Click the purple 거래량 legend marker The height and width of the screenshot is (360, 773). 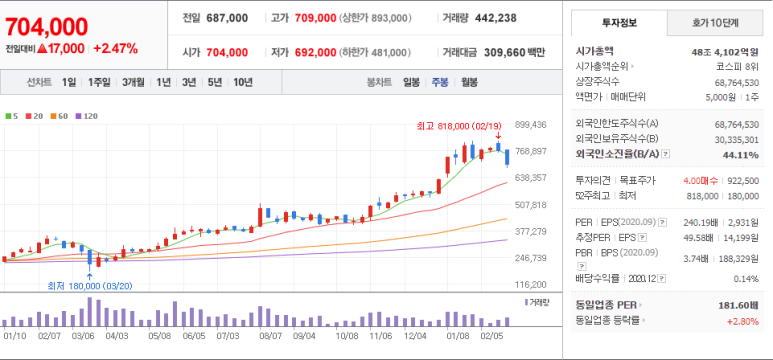527,302
